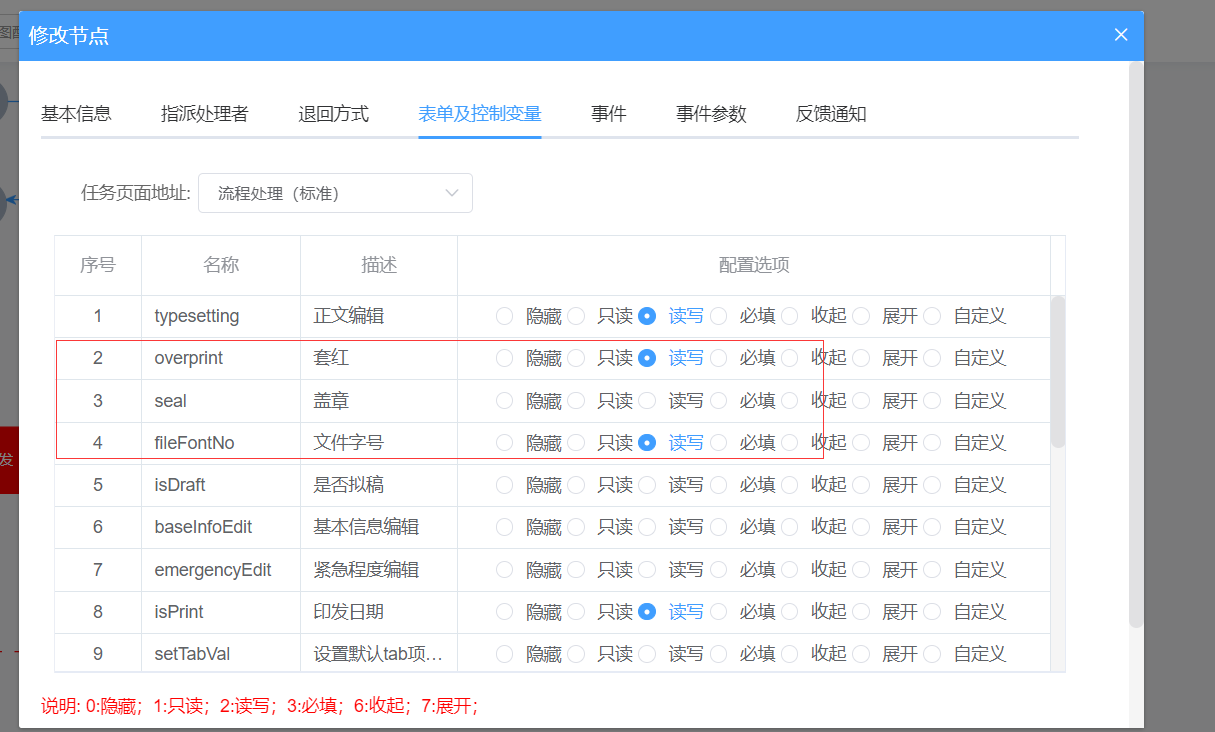The height and width of the screenshot is (732, 1215).
Task: Click the table's vertical scrollbar thumb
Action: (1058, 371)
